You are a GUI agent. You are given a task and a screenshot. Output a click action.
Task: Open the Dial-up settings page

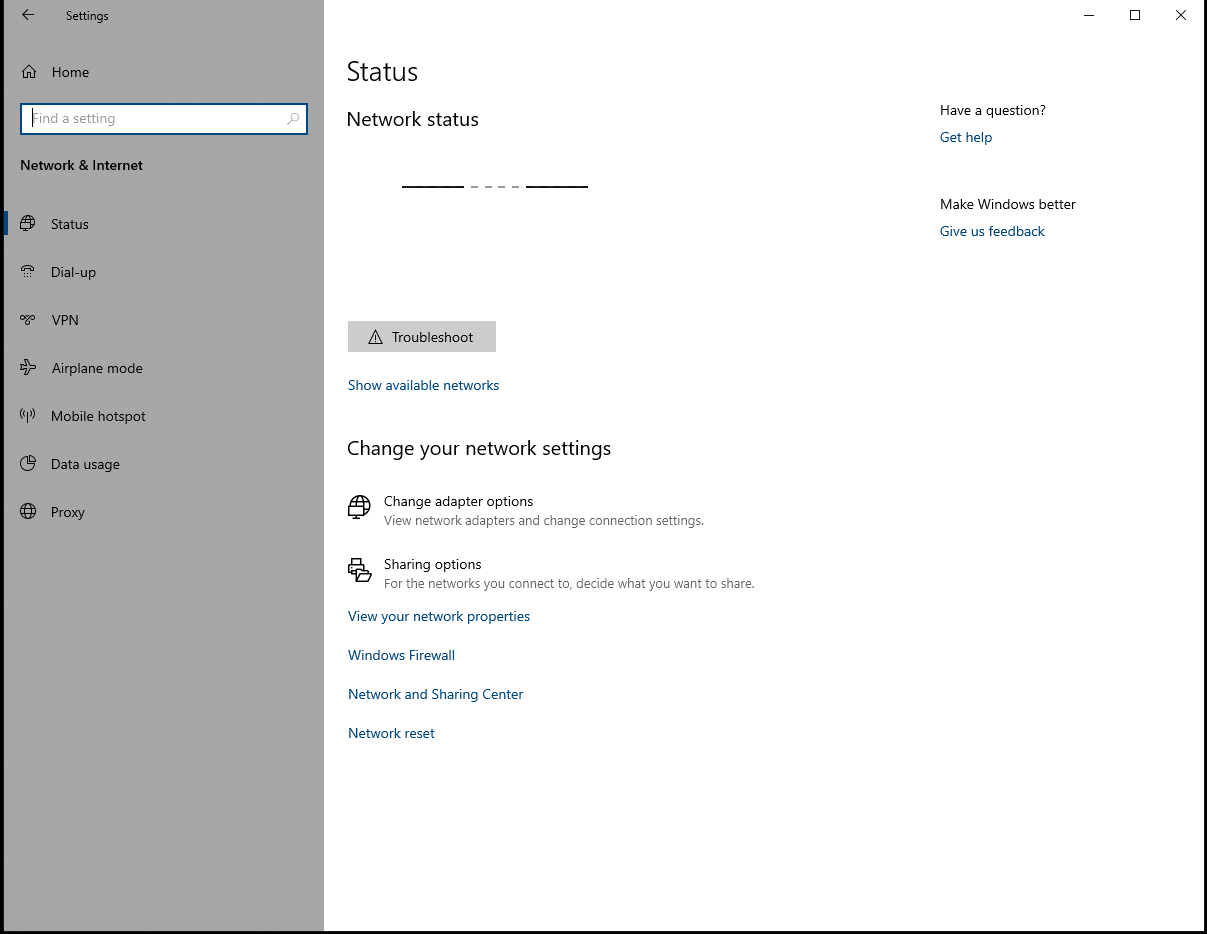point(73,272)
